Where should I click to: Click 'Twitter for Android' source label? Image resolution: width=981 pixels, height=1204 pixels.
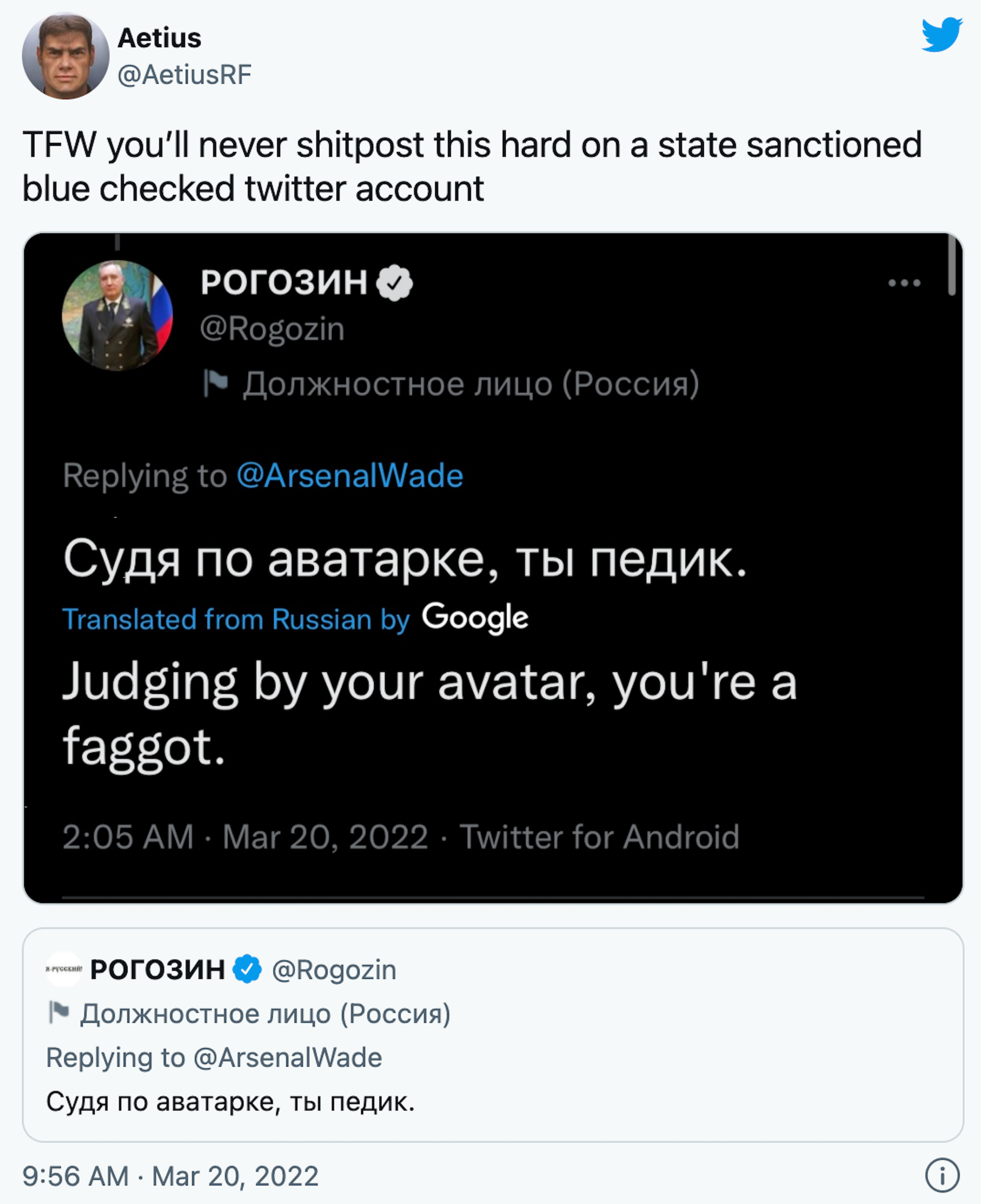[x=599, y=837]
